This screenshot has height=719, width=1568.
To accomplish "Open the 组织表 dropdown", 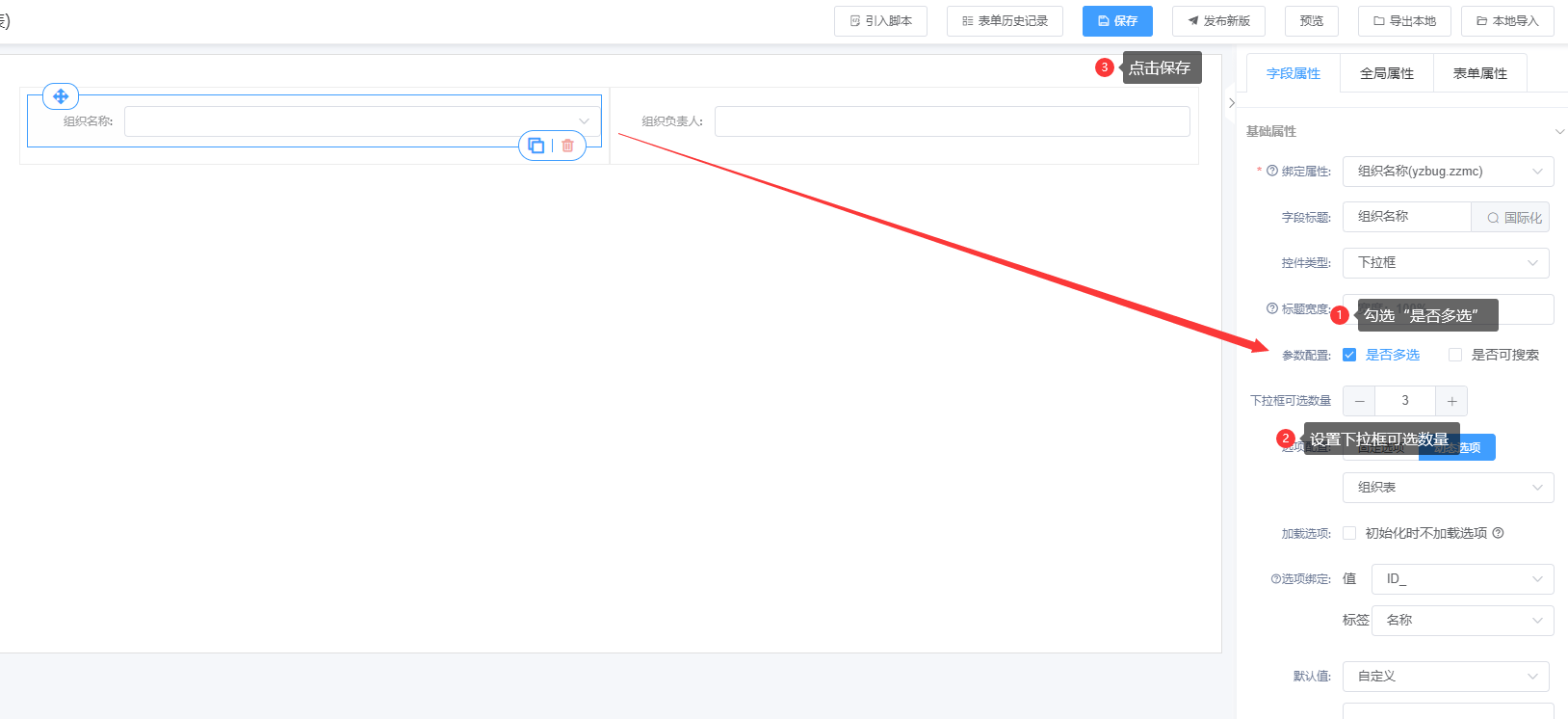I will pyautogui.click(x=1448, y=488).
